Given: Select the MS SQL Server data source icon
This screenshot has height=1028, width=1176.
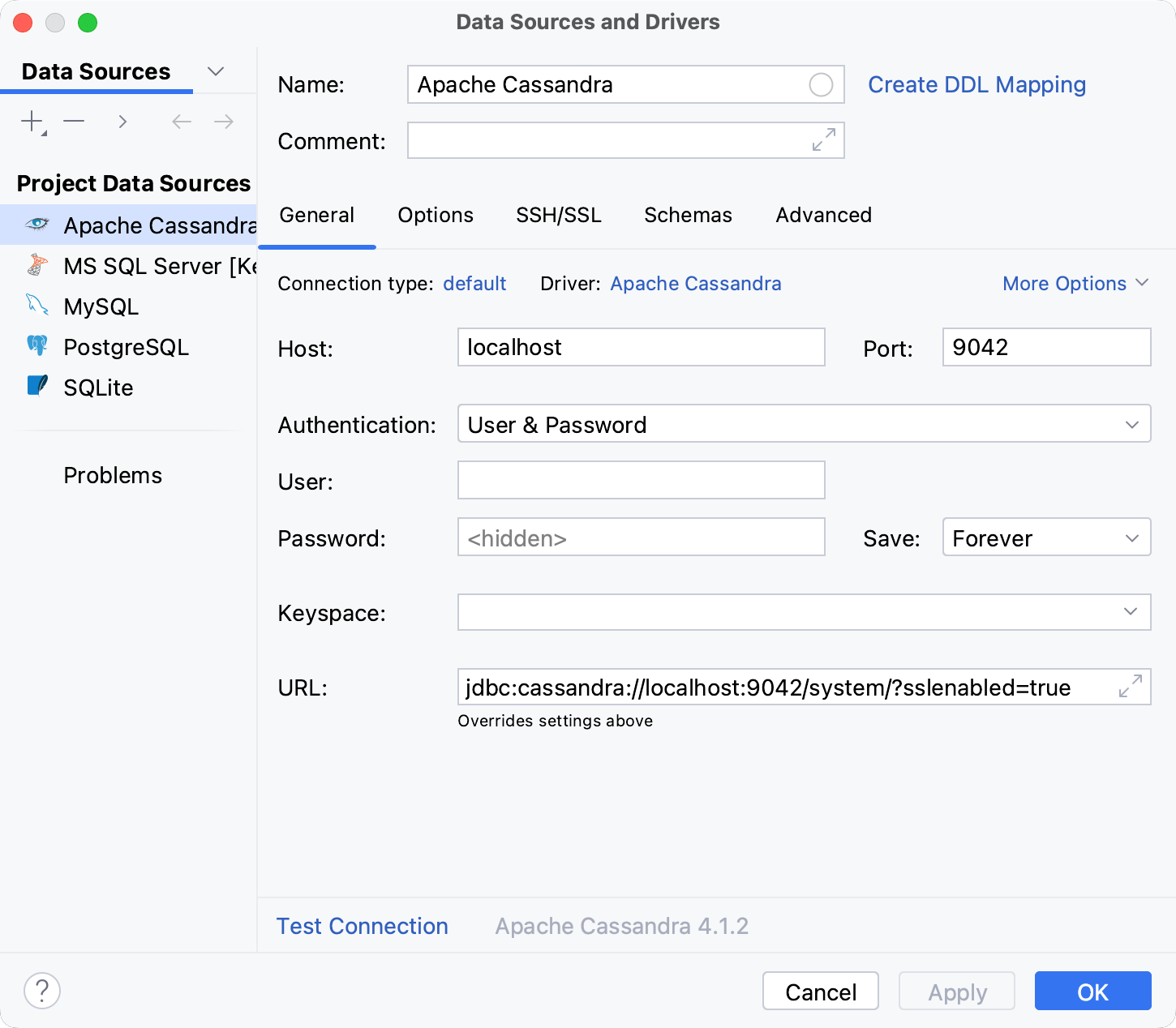Looking at the screenshot, I should pos(36,265).
